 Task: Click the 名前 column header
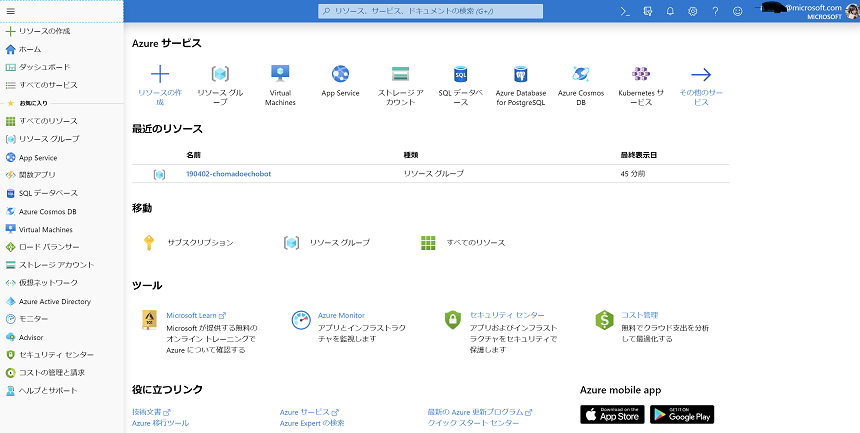coord(193,155)
